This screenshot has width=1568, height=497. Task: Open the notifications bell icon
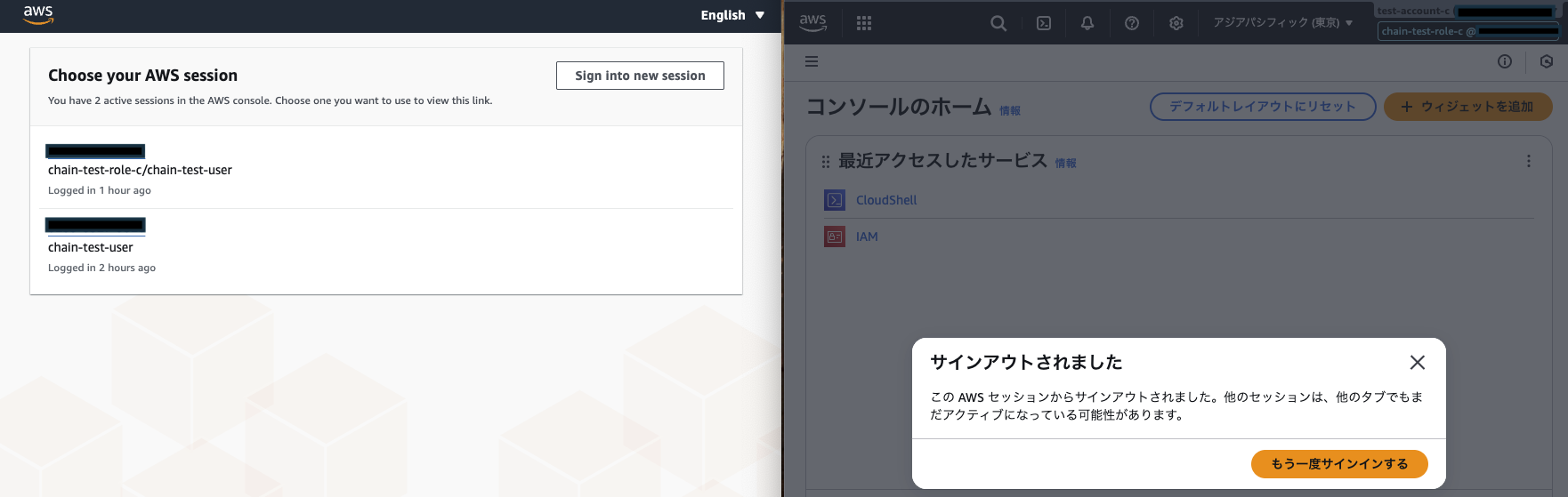click(1087, 23)
